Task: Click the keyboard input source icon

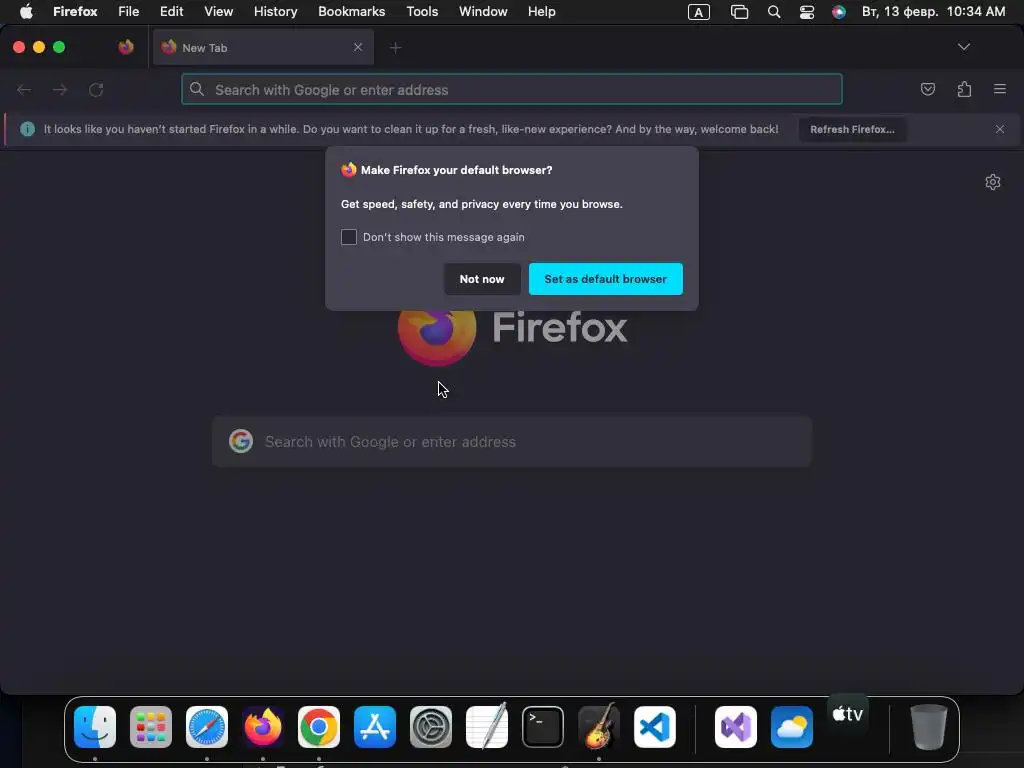Action: pos(699,12)
